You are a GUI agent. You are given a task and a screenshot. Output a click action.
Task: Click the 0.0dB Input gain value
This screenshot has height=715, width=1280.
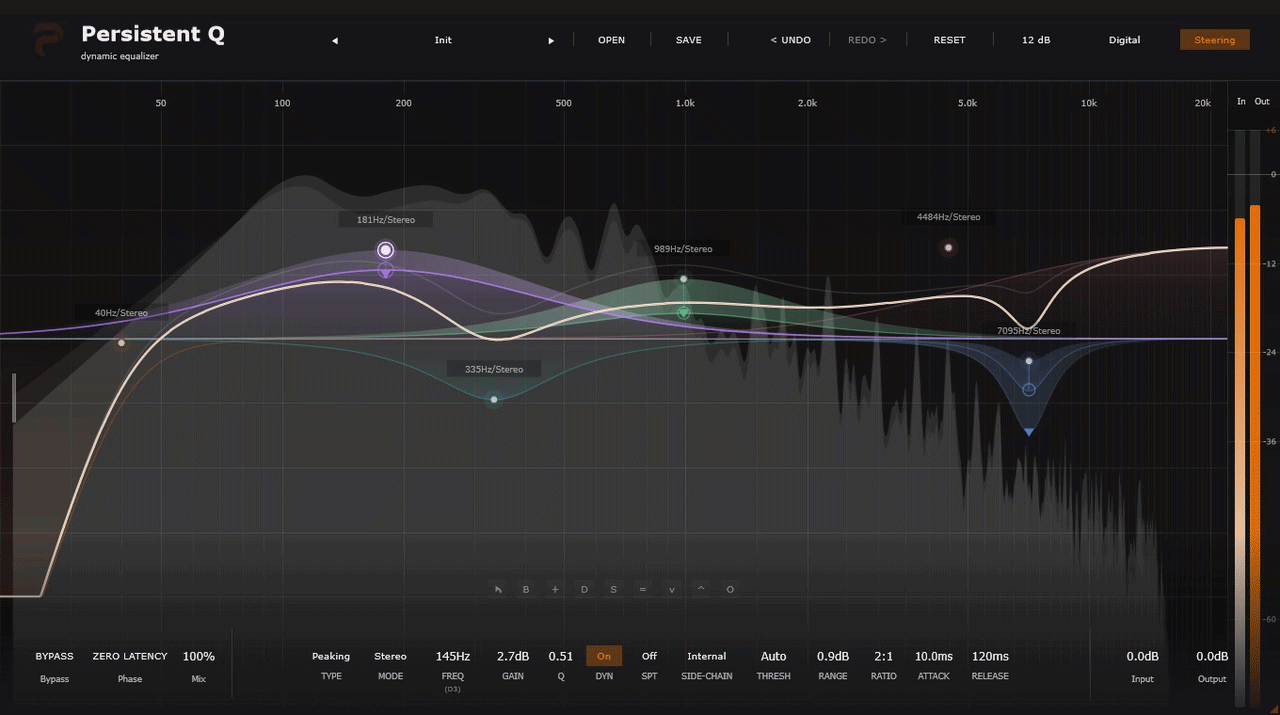click(1142, 656)
